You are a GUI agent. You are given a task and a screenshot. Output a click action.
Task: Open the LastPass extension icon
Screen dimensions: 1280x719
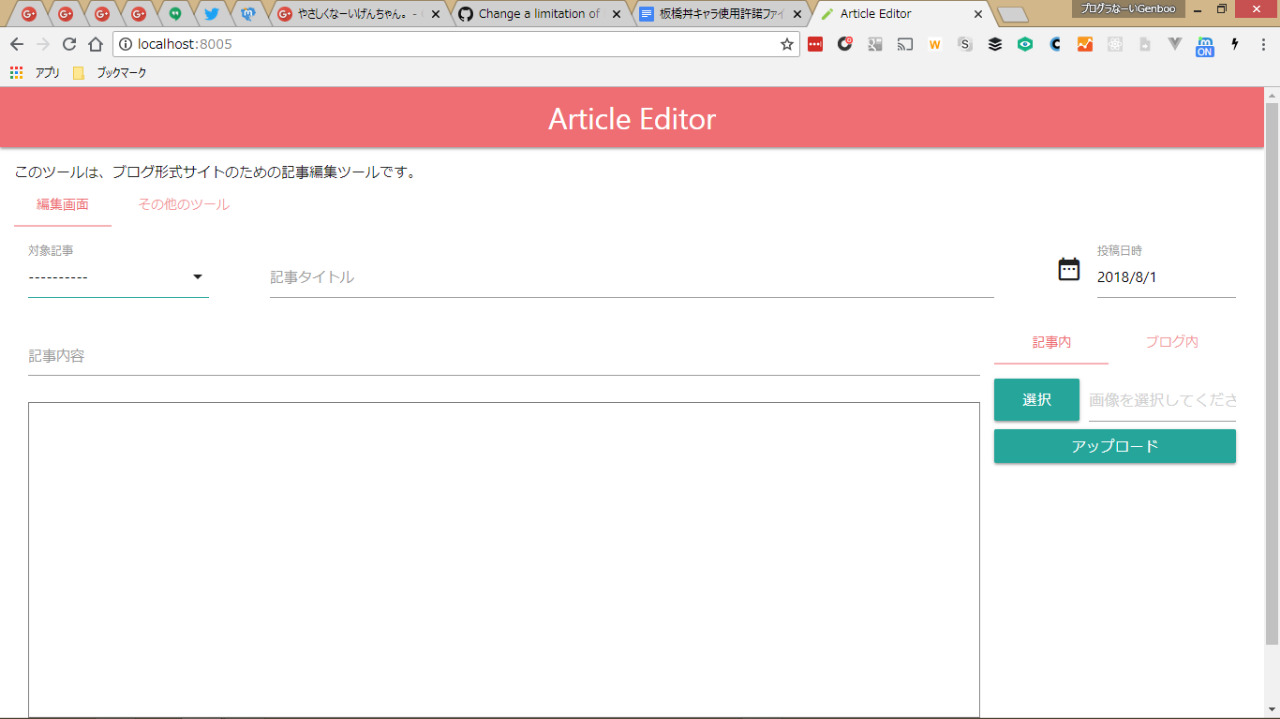coord(815,44)
